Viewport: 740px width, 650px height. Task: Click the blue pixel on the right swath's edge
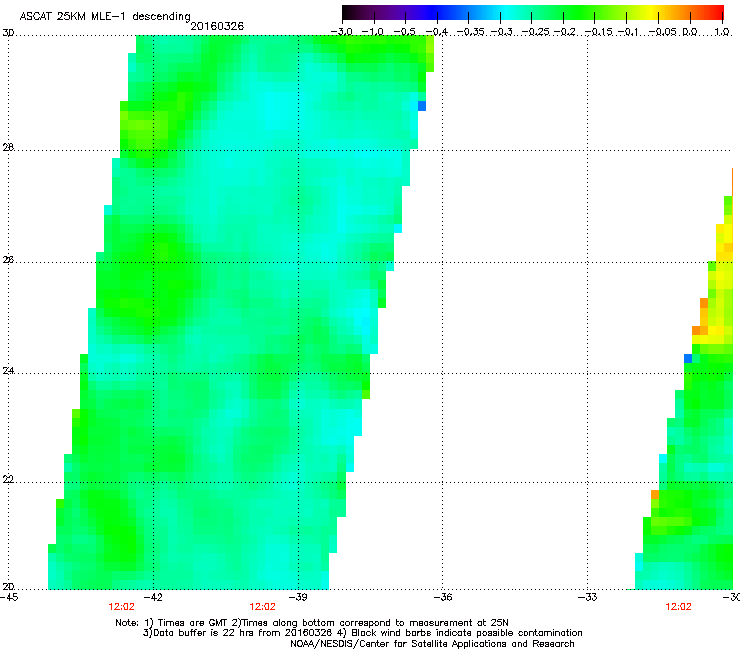click(x=688, y=358)
